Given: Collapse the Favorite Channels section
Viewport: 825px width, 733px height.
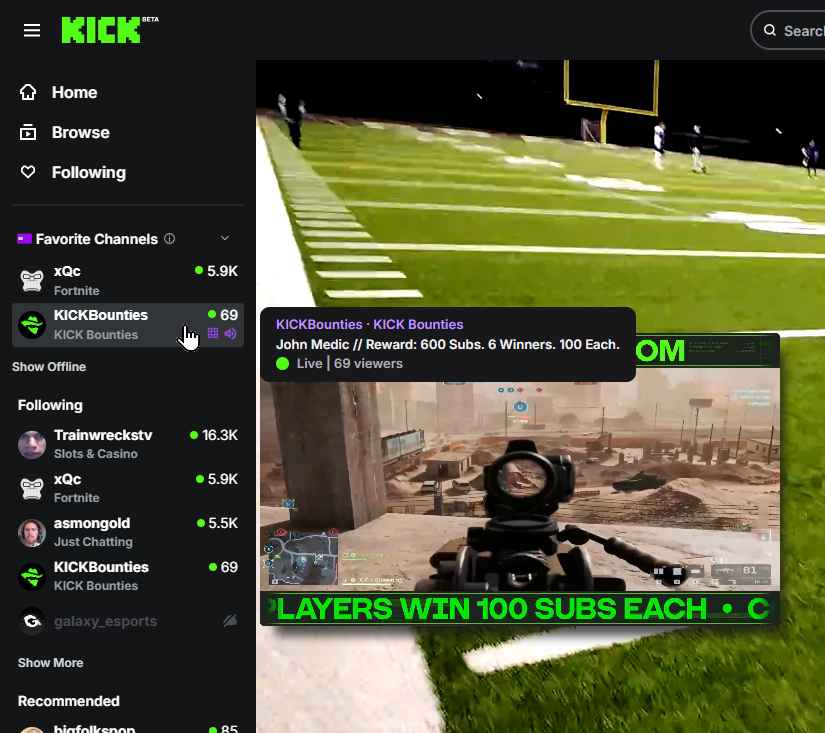Looking at the screenshot, I should click(x=225, y=238).
